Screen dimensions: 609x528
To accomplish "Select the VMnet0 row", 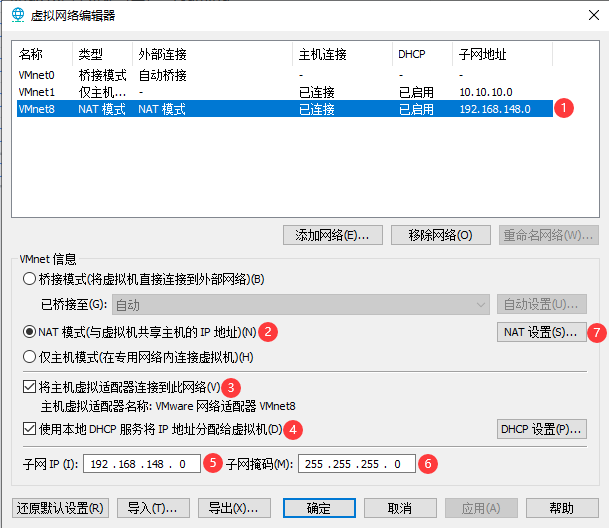I will 285,75.
